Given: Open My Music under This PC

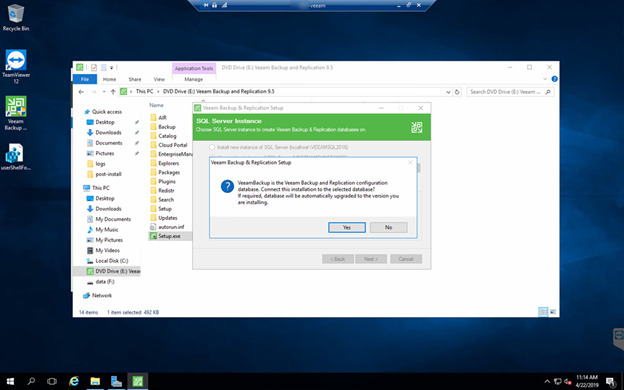Looking at the screenshot, I should tap(107, 230).
